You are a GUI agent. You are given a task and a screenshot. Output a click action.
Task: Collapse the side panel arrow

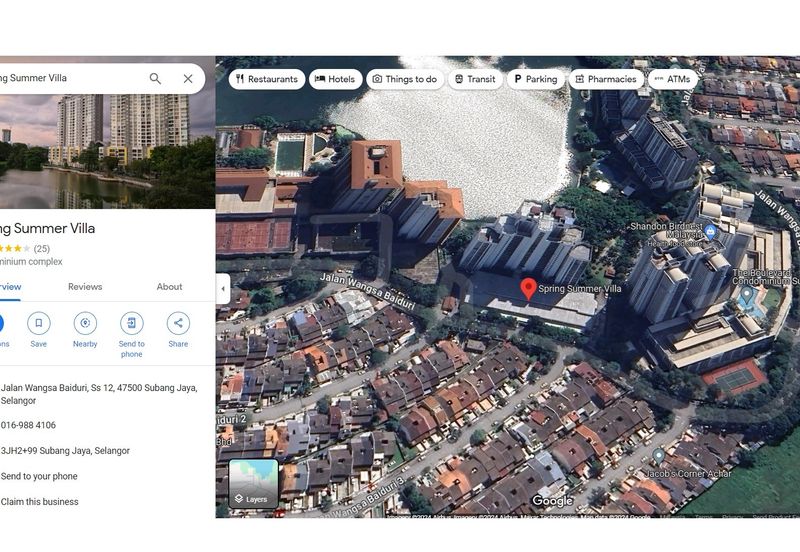coord(222,289)
